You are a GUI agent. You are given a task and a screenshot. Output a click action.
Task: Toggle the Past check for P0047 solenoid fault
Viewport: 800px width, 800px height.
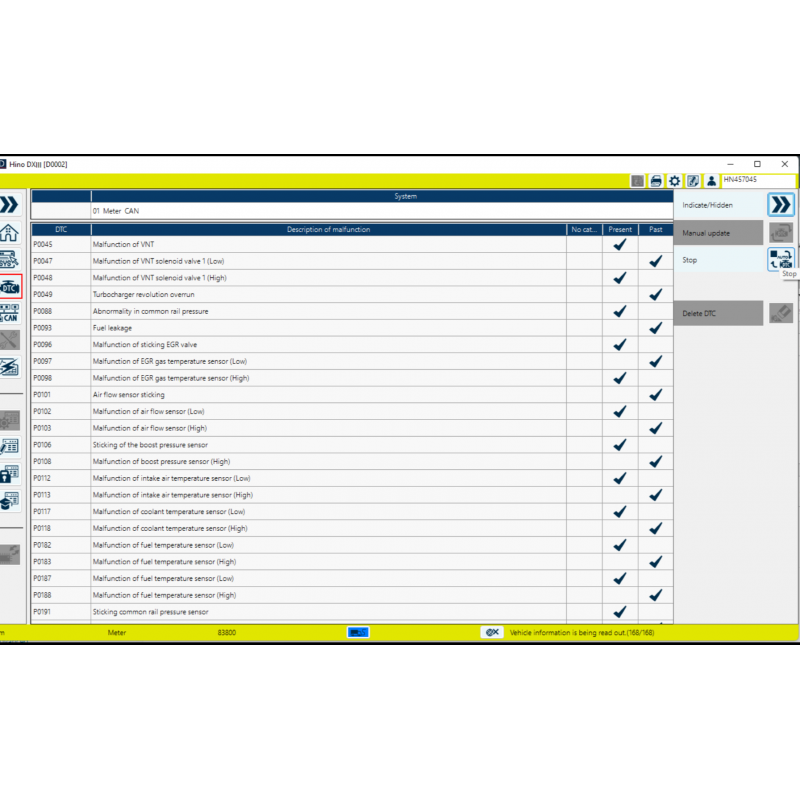(x=655, y=261)
